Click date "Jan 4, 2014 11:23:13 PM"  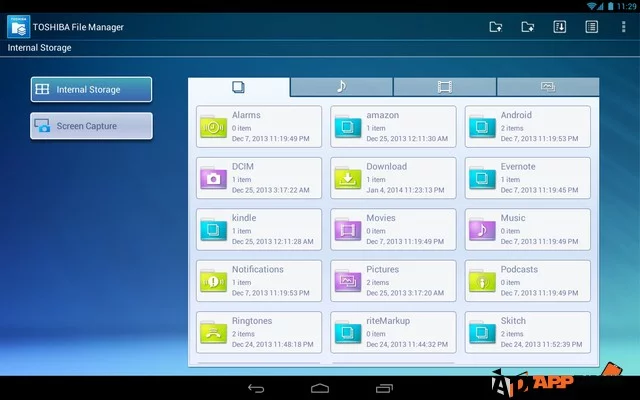pos(405,190)
